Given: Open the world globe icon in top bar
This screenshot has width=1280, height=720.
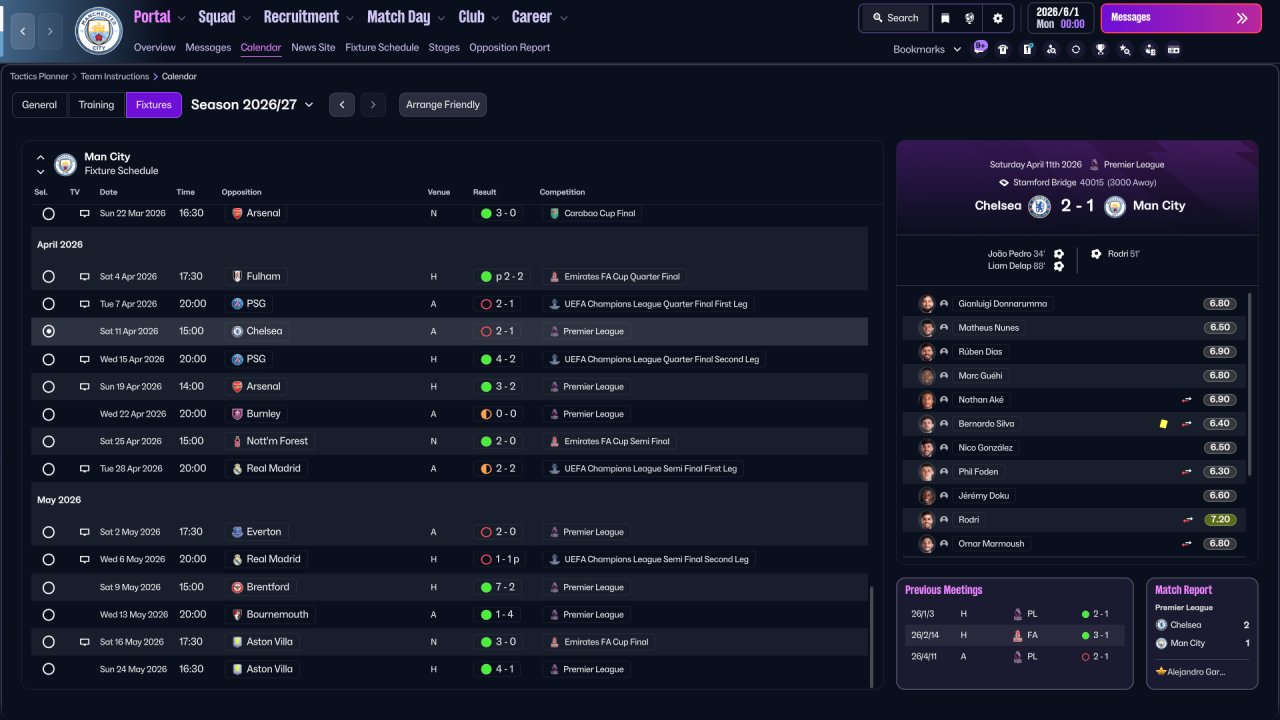Looking at the screenshot, I should tap(970, 18).
